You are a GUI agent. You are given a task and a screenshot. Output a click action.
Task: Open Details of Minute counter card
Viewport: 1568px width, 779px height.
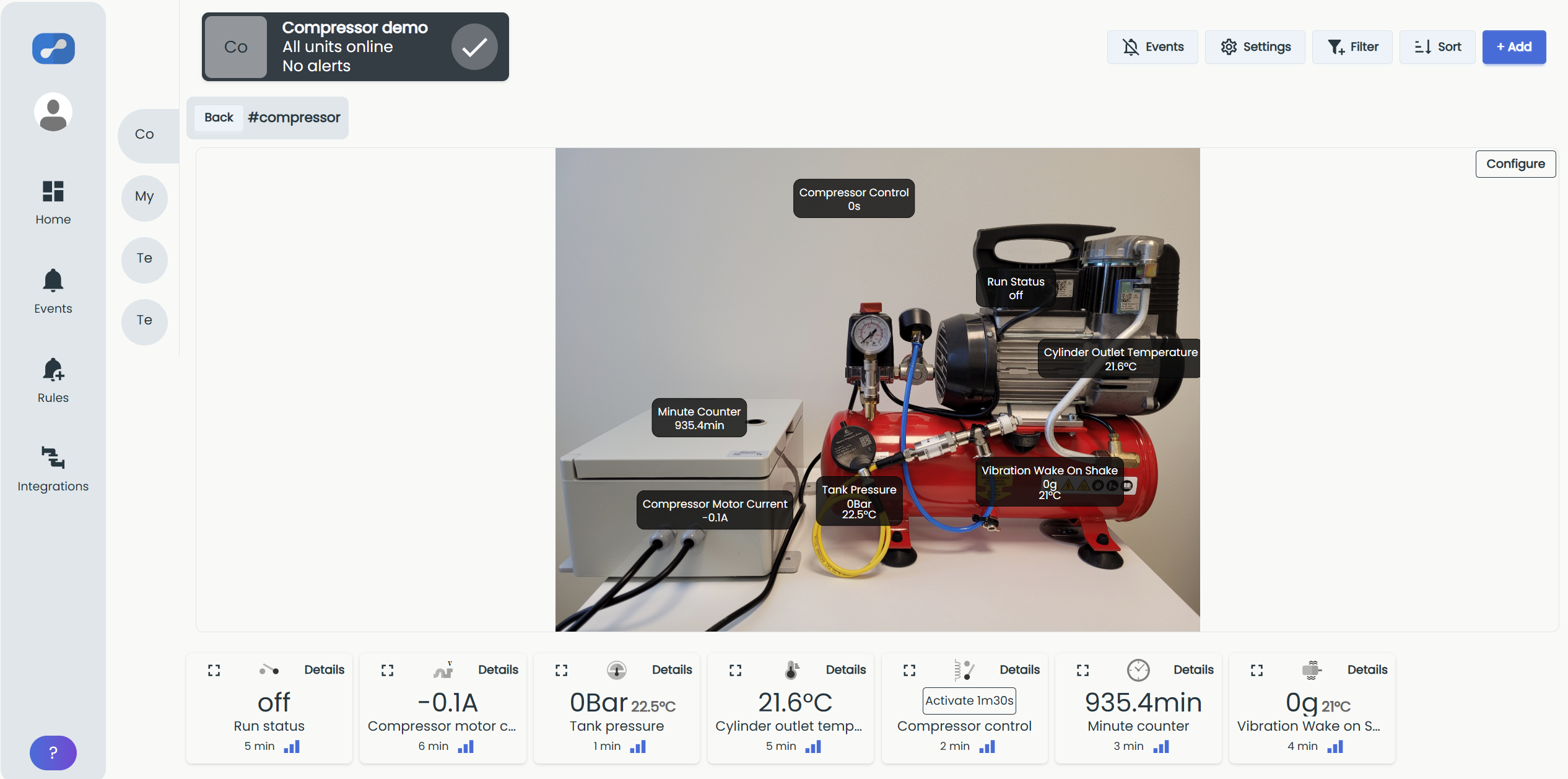1194,670
